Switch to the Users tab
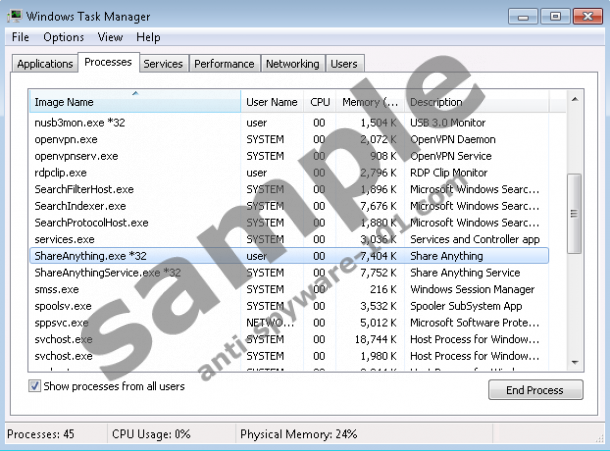The height and width of the screenshot is (451, 610). pos(343,64)
